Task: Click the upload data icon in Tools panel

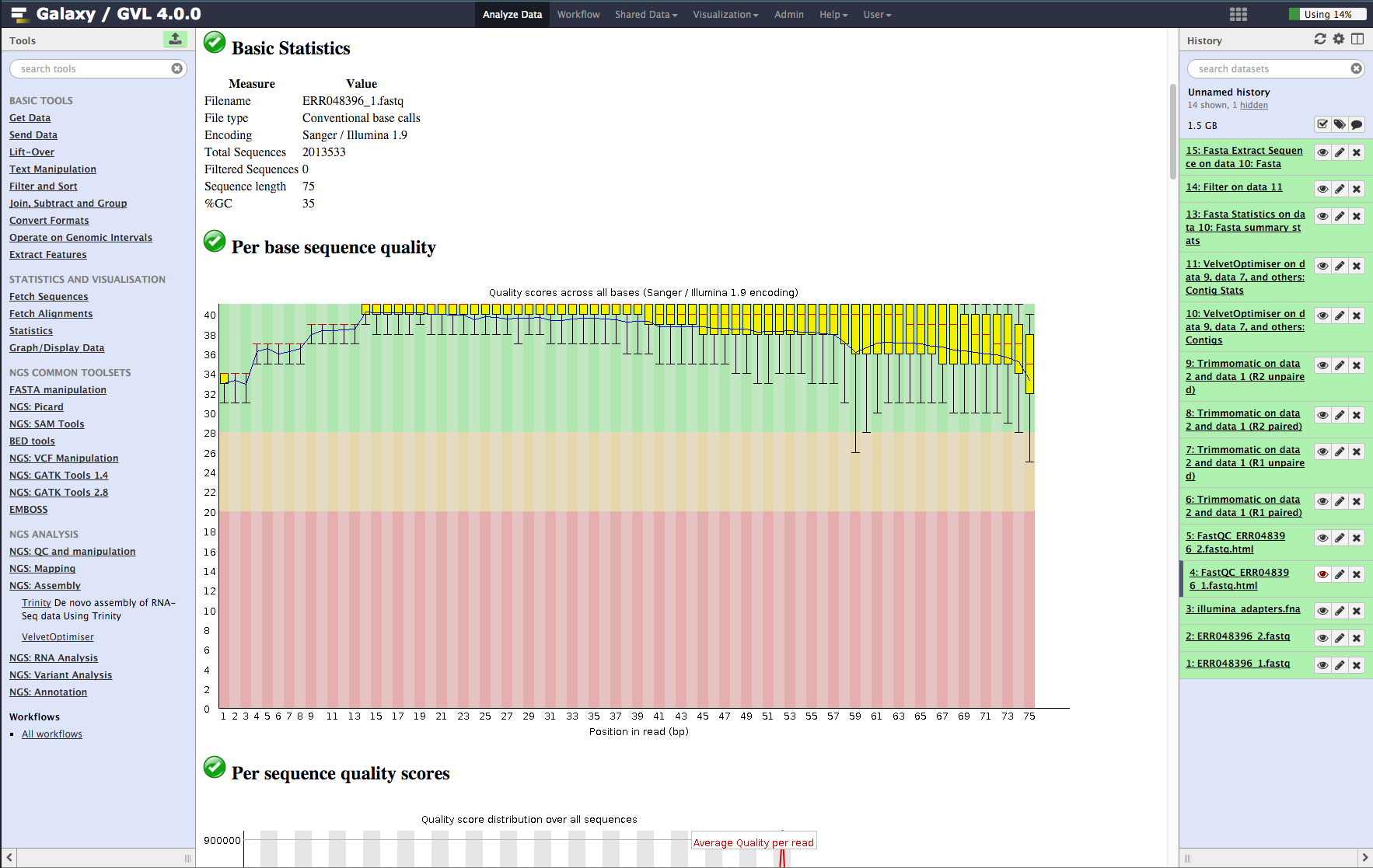Action: [x=175, y=39]
